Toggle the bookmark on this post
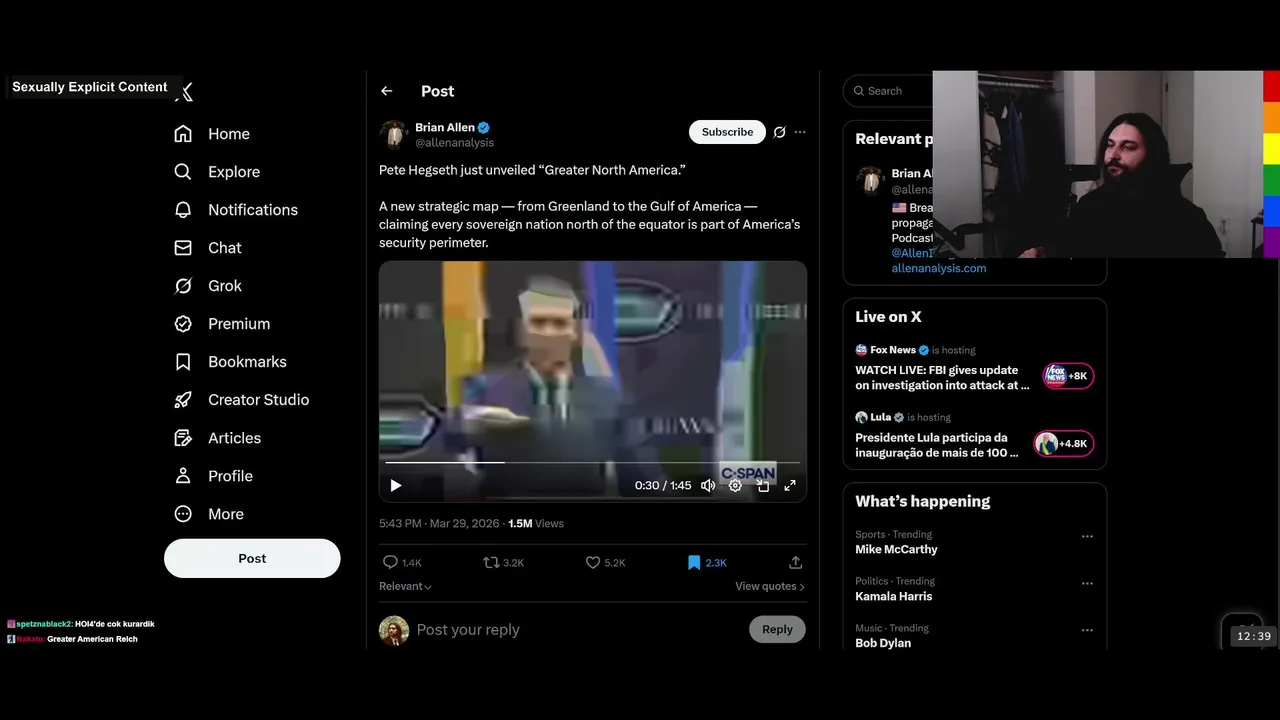1280x720 pixels. click(x=694, y=563)
